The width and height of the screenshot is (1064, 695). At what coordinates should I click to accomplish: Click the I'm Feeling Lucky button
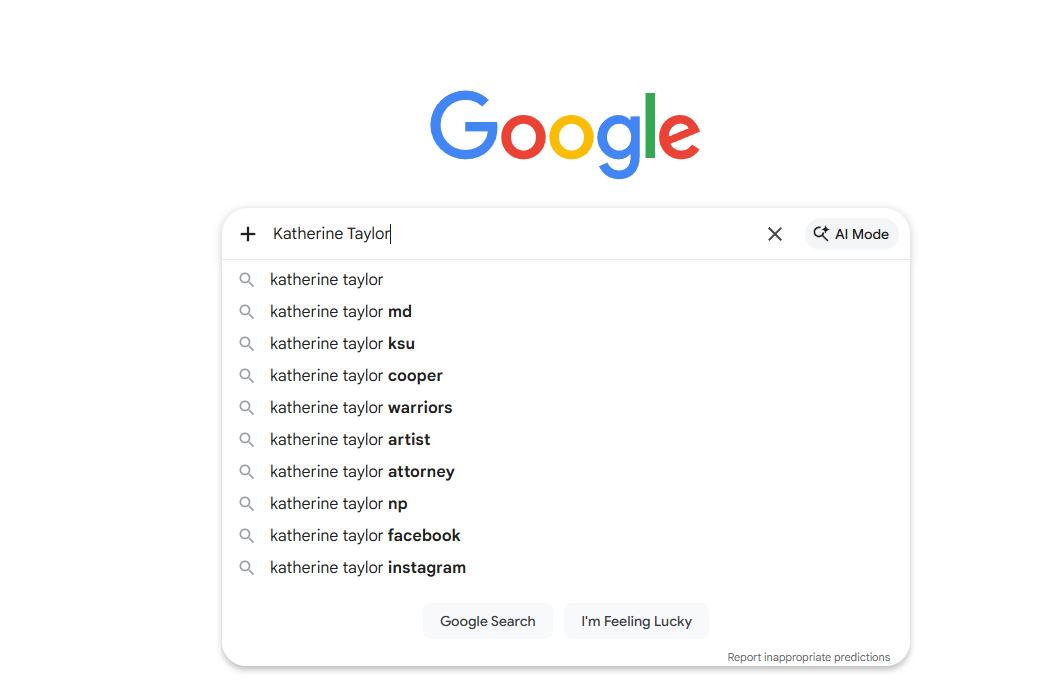tap(636, 621)
